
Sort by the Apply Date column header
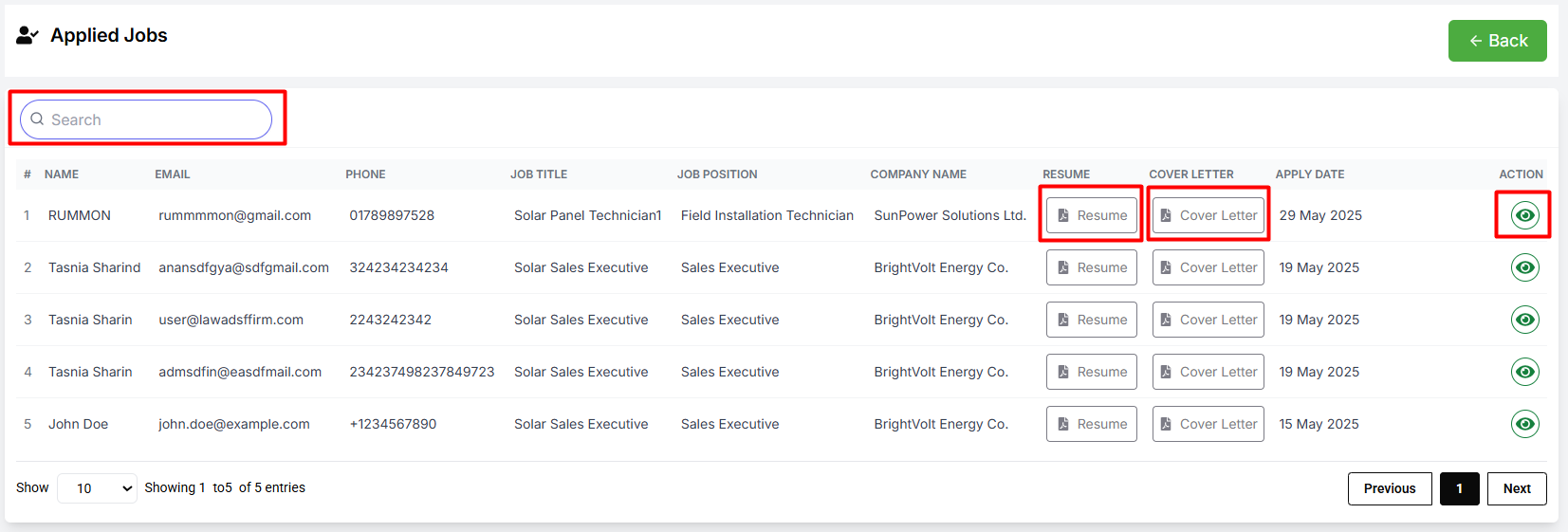(1309, 174)
